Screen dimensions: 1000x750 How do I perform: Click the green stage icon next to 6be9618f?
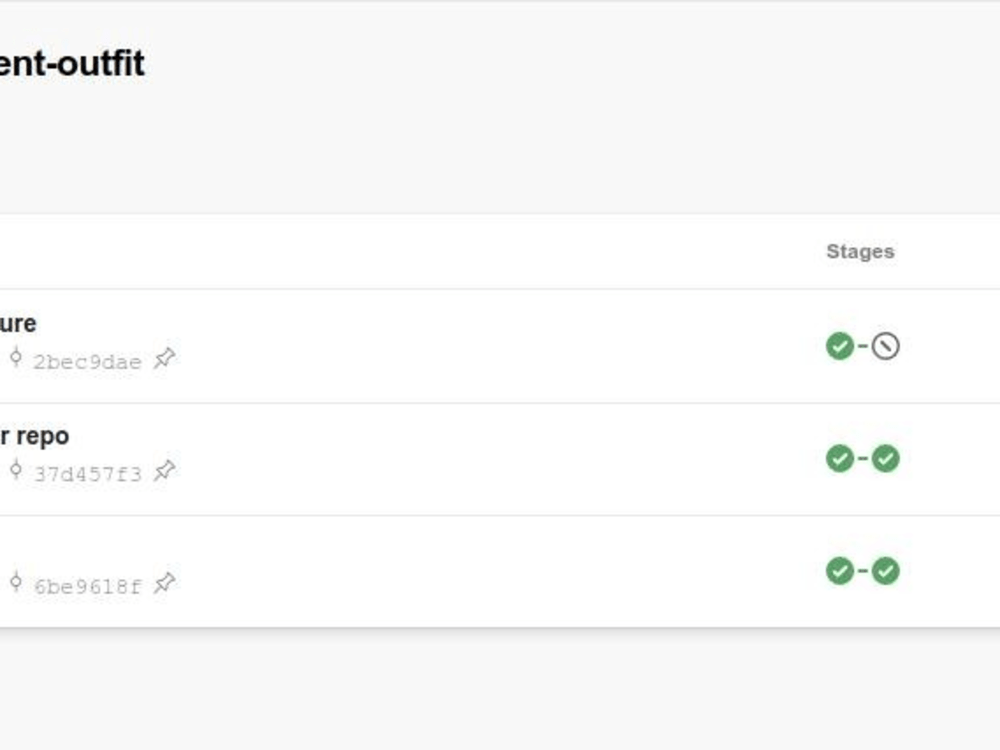pyautogui.click(x=838, y=571)
